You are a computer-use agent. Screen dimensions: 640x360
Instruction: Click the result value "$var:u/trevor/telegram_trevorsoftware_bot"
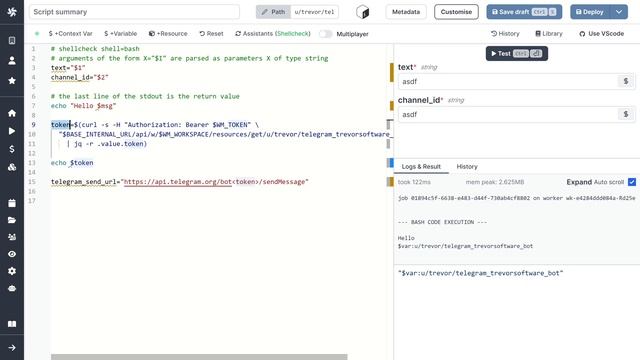tap(480, 273)
